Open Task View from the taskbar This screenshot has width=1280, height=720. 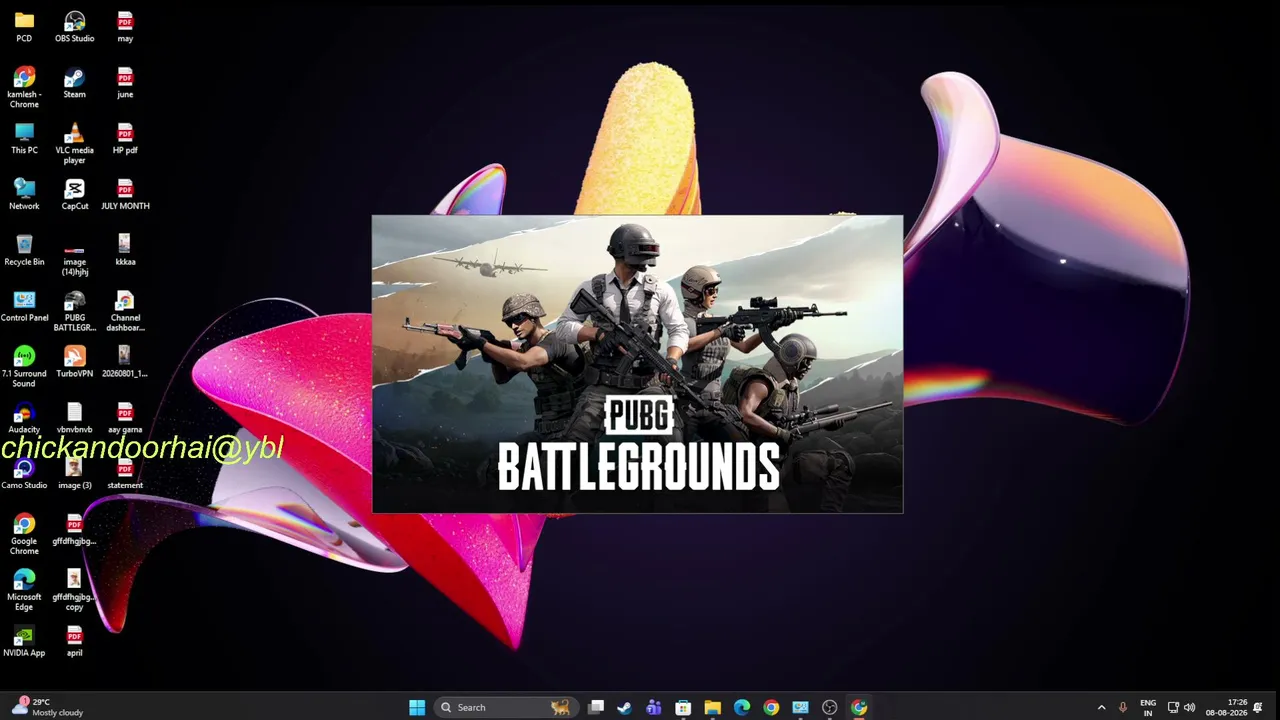click(x=596, y=708)
